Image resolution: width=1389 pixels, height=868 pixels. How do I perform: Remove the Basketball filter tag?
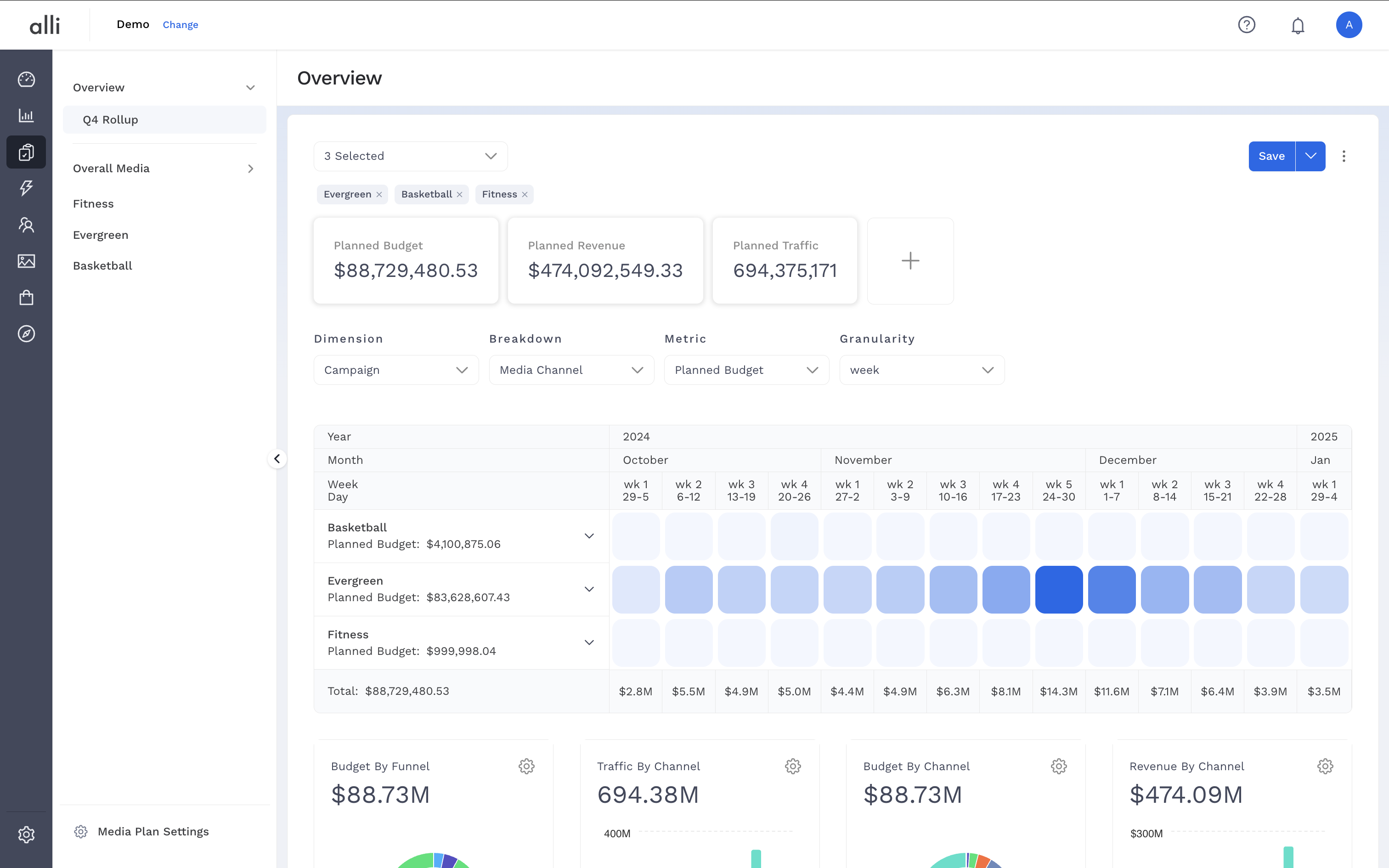pos(460,195)
